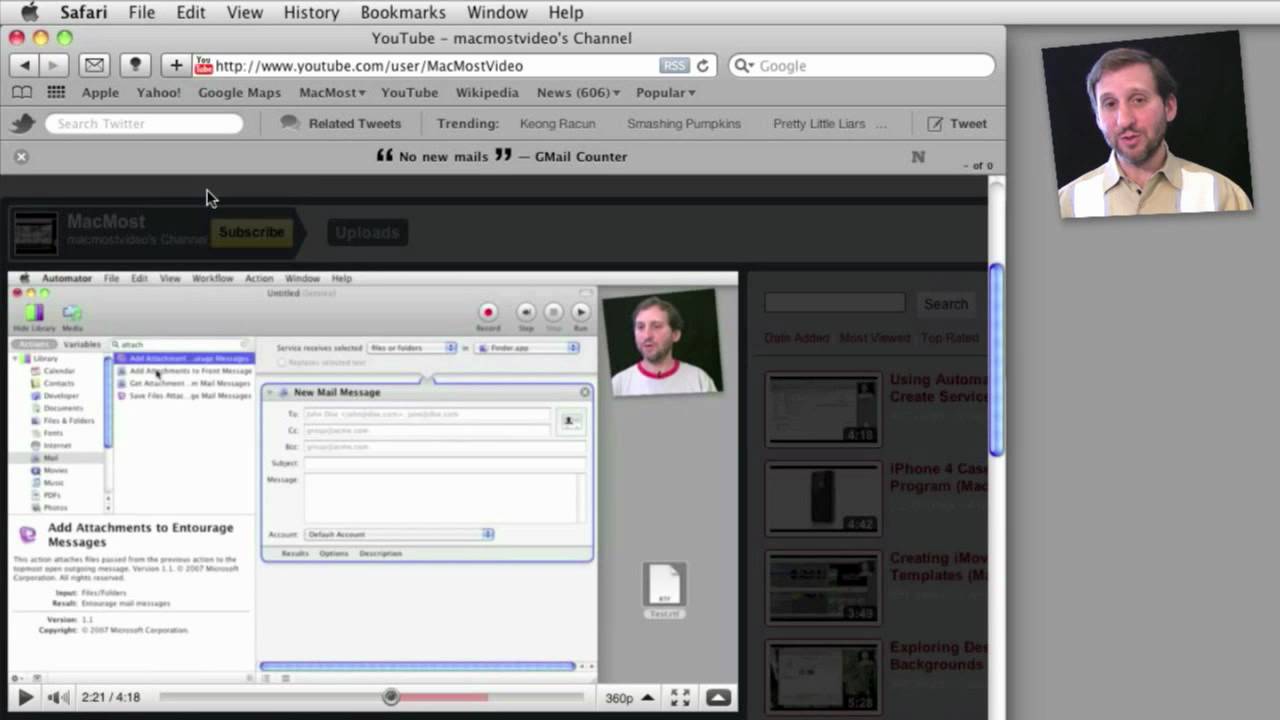Open the Safari menu
The width and height of the screenshot is (1280, 720).
(83, 12)
